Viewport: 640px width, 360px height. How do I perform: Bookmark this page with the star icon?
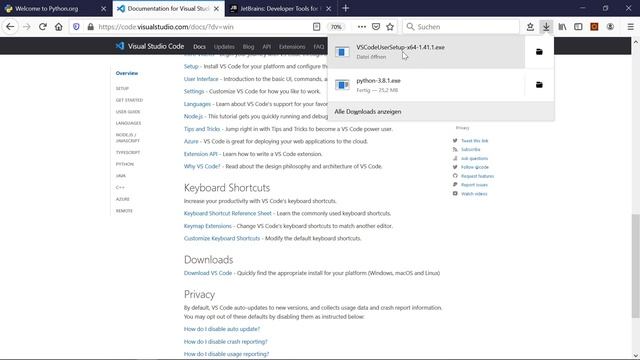(x=390, y=27)
